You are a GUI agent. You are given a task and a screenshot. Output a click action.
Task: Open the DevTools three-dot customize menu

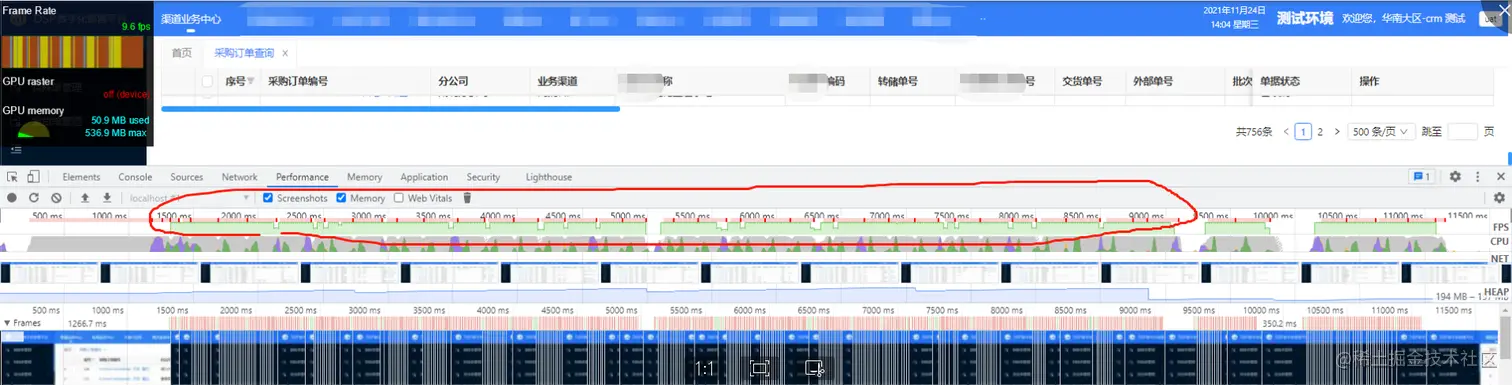point(1478,177)
